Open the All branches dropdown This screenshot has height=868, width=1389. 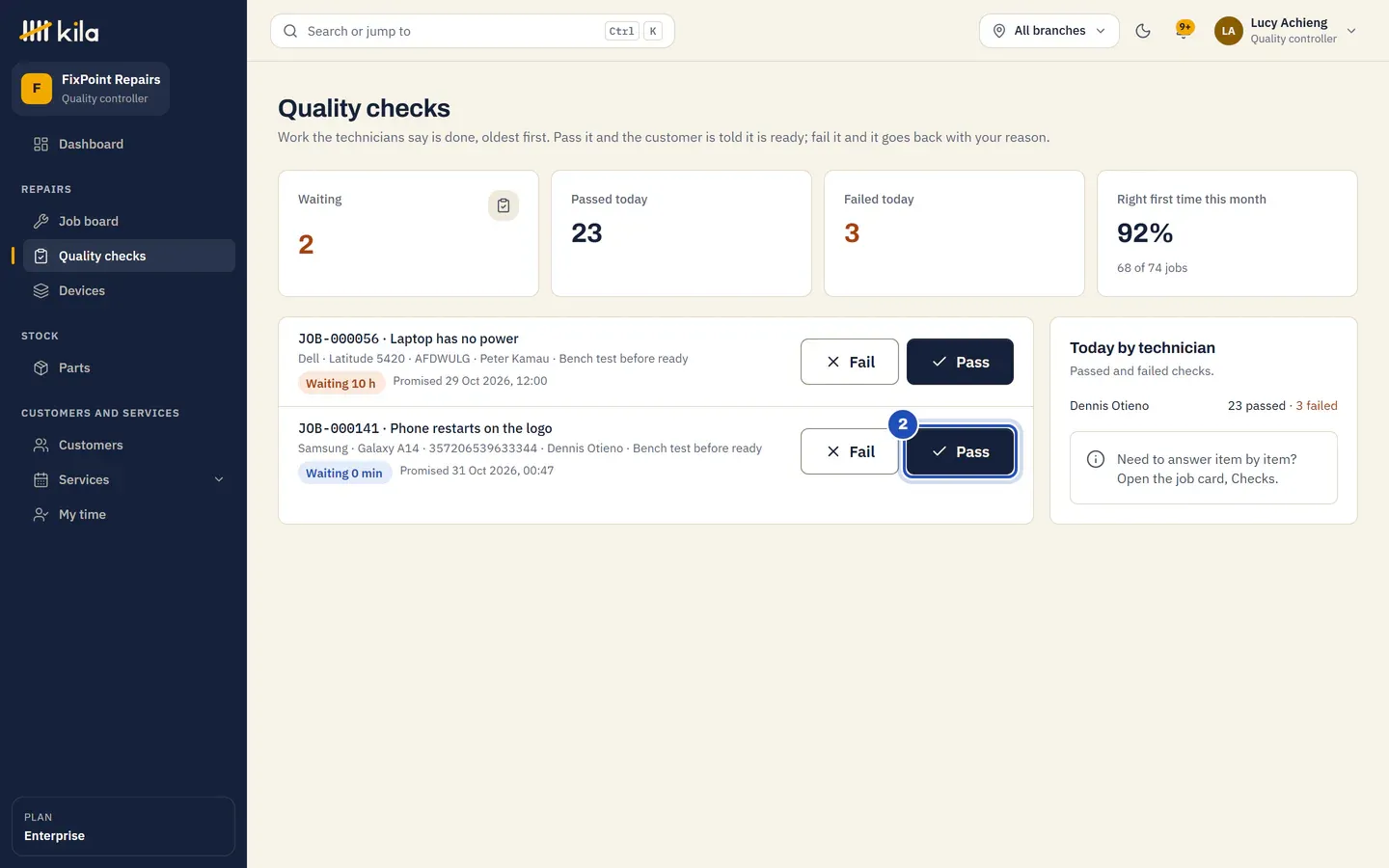tap(1049, 31)
